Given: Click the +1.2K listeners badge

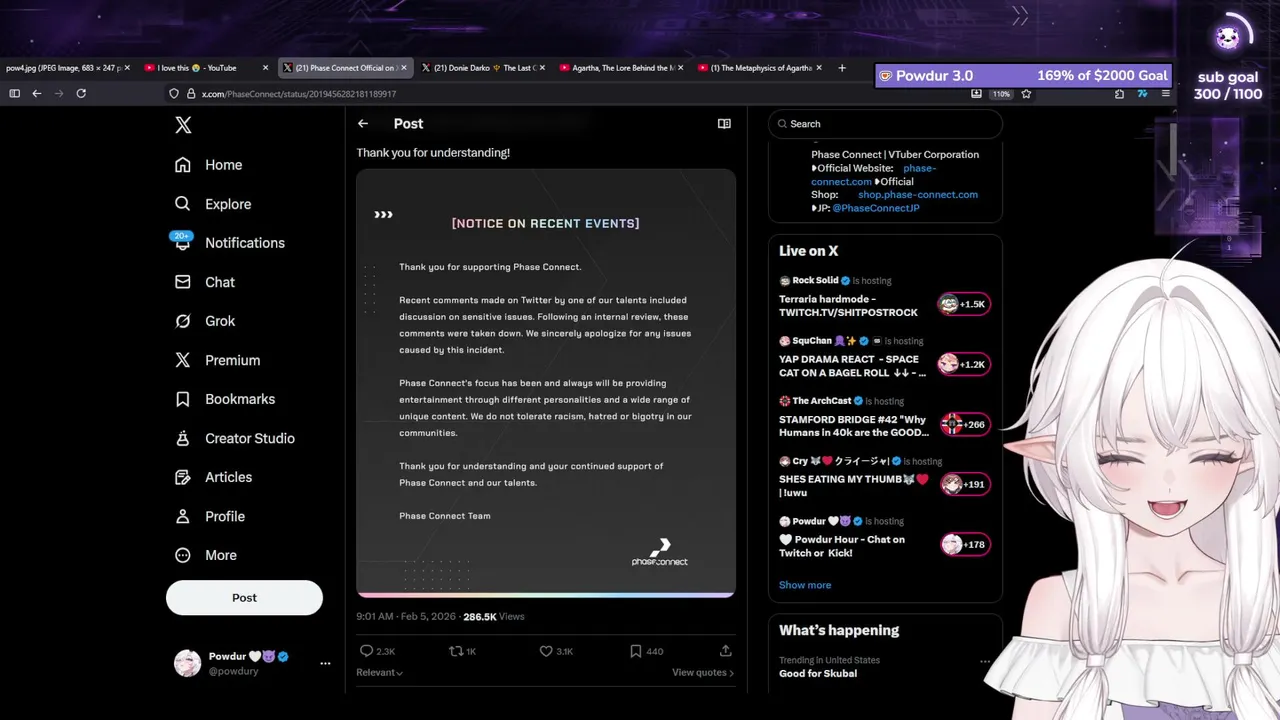Looking at the screenshot, I should click(964, 364).
